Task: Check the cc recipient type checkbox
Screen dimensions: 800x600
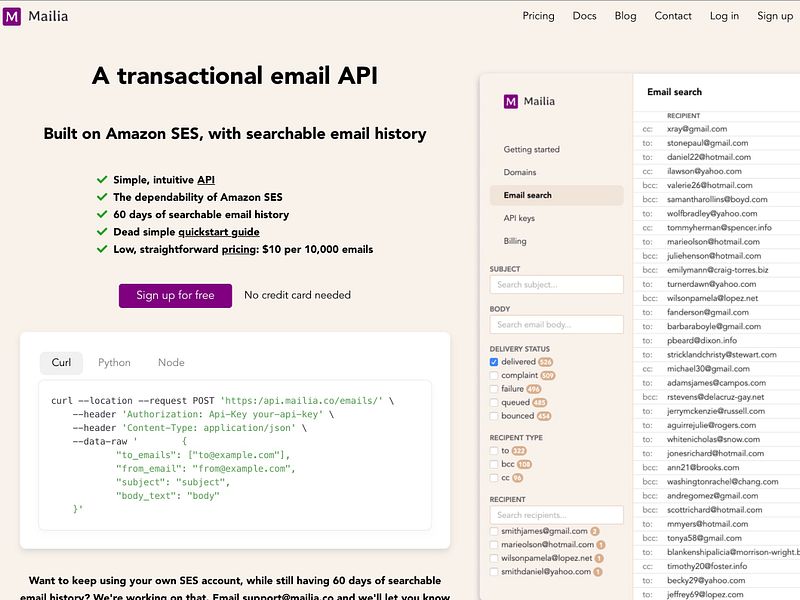Action: click(x=494, y=478)
